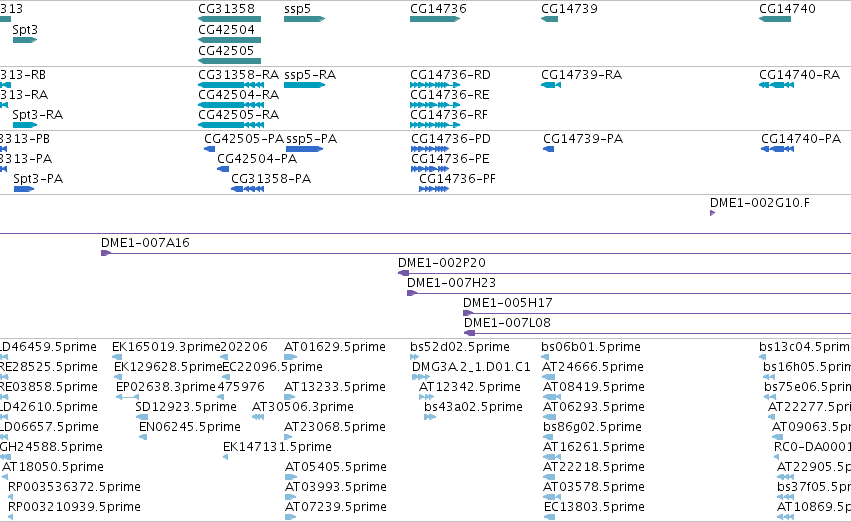Click EST bs06b01.5prime
This screenshot has width=851, height=522.
pos(591,347)
